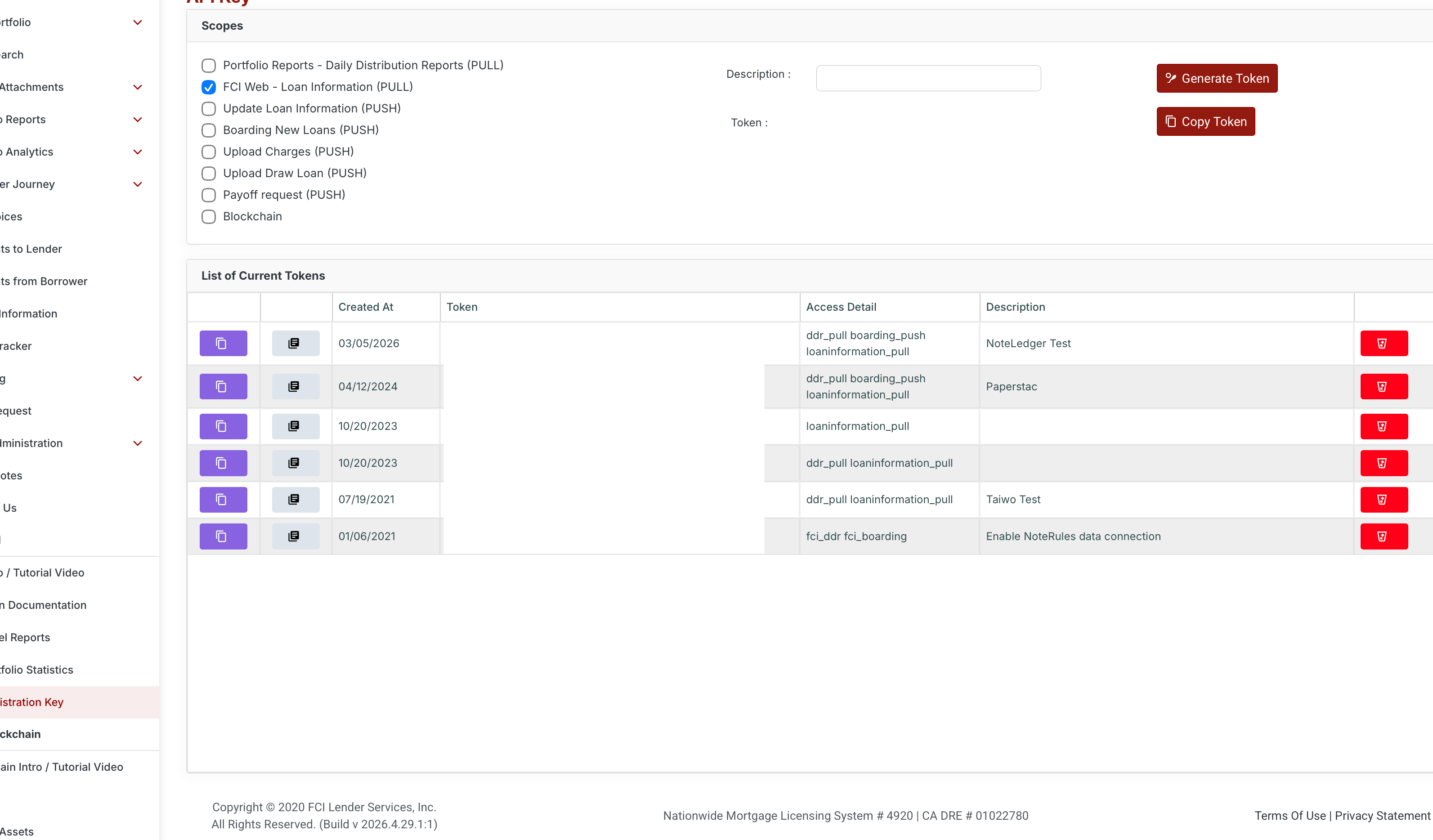Check Upload Draw Loan (PUSH)
Viewport: 1433px width, 840px height.
coord(209,173)
